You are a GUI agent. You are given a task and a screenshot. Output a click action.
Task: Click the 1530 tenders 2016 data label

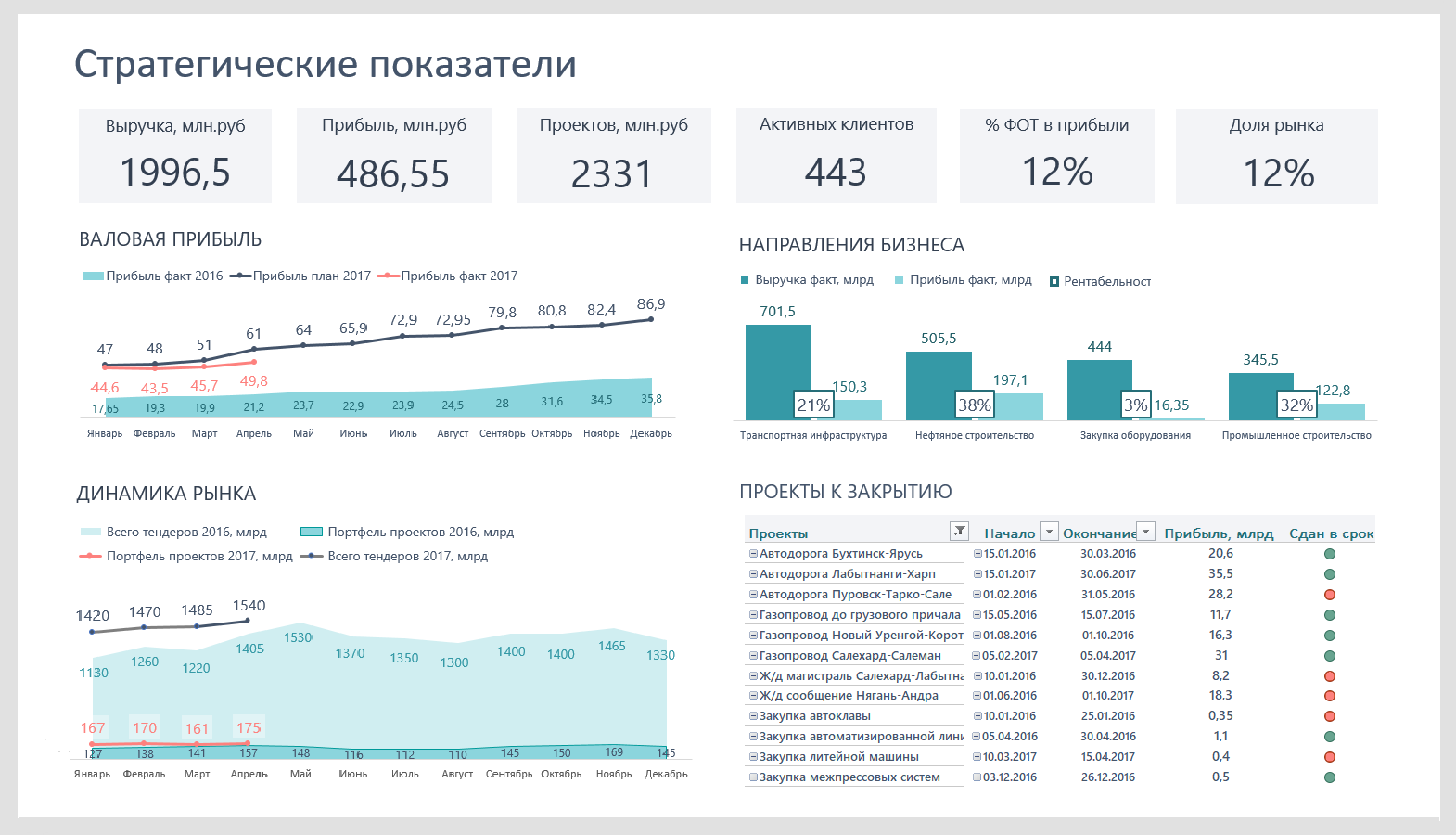tap(298, 637)
